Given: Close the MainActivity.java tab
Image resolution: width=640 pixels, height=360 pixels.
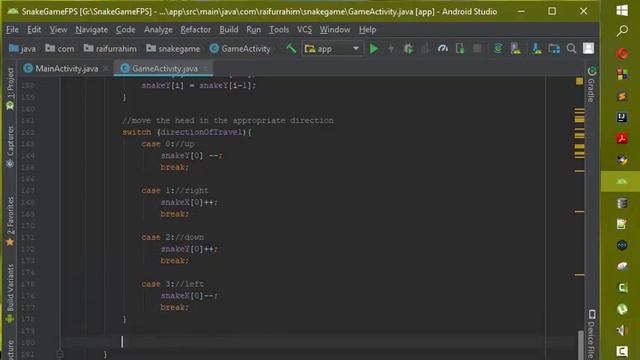Looking at the screenshot, I should pyautogui.click(x=106, y=68).
